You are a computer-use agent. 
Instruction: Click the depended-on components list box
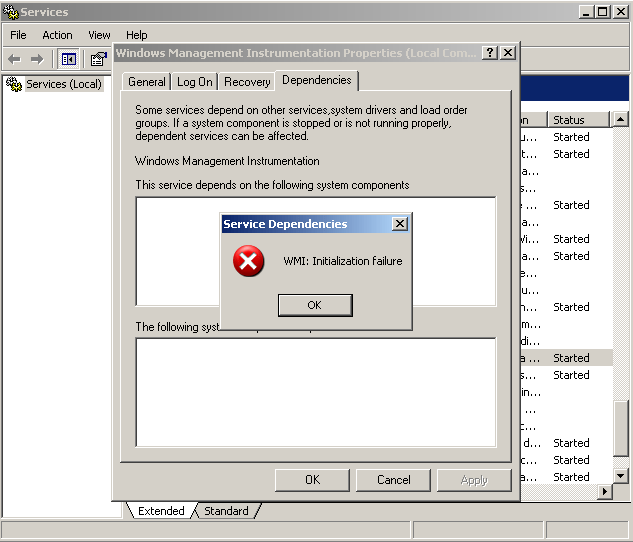[x=316, y=251]
